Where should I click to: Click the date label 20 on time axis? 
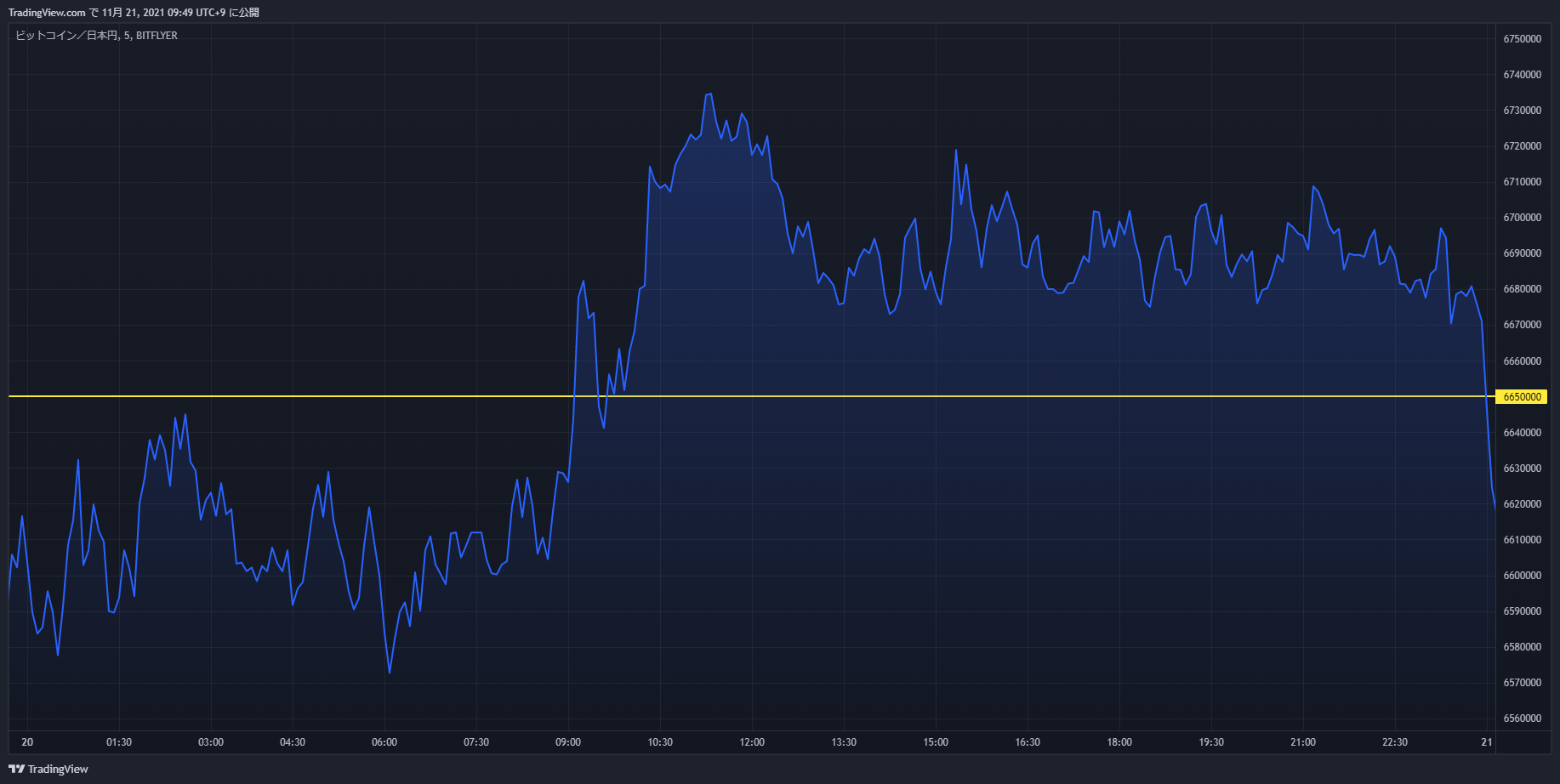point(27,742)
